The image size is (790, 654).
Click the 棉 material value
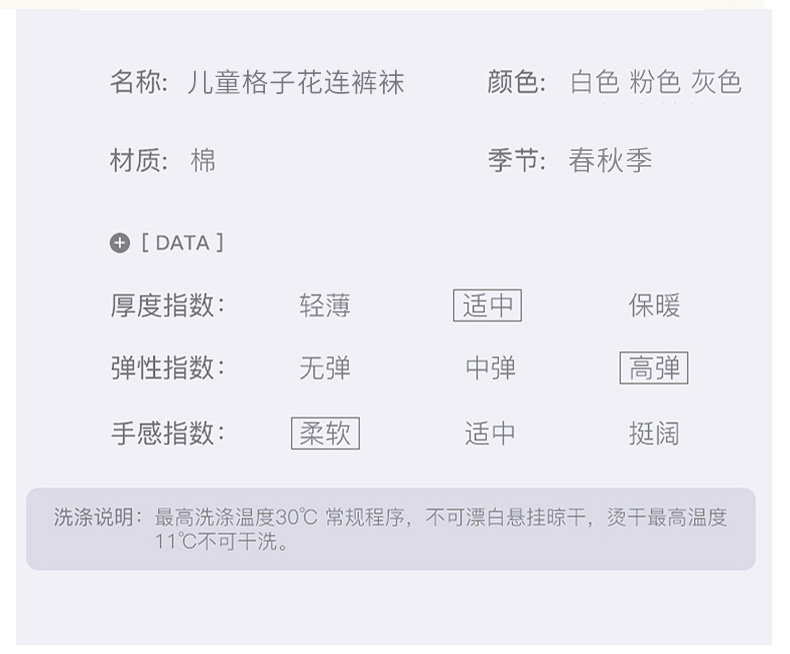pyautogui.click(x=203, y=160)
